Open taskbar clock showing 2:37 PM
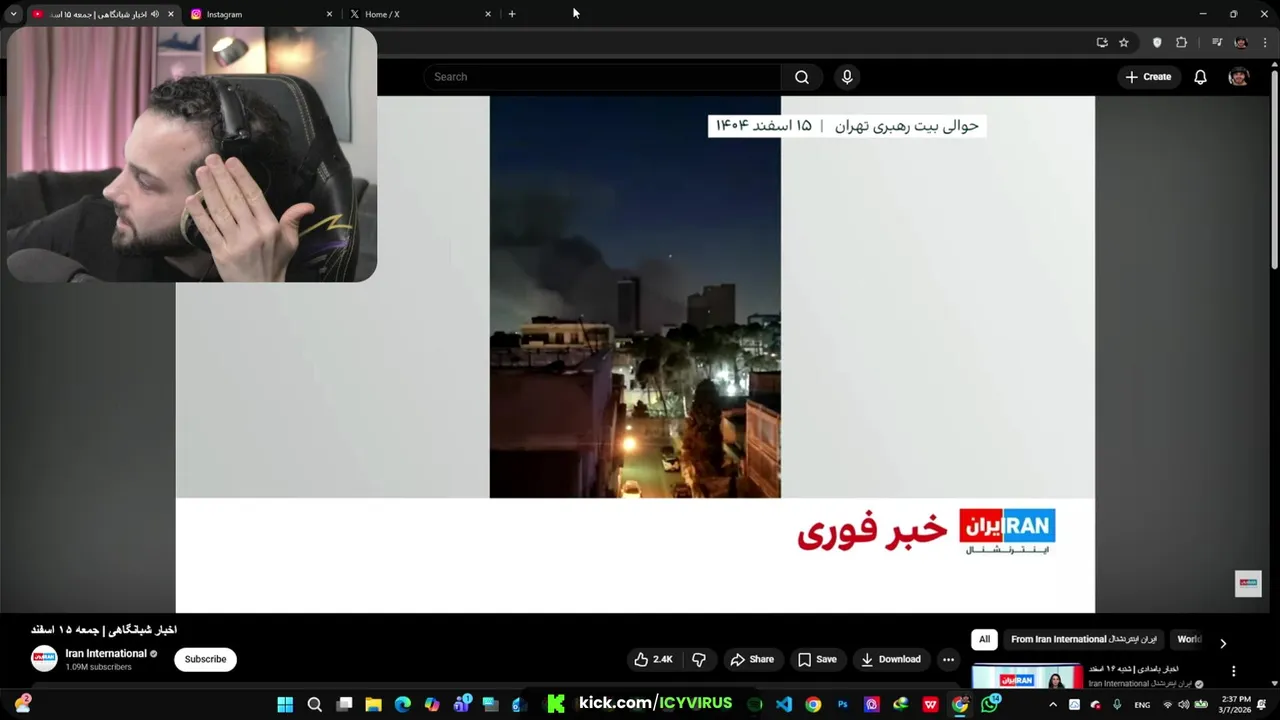Viewport: 1280px width, 720px height. (1236, 704)
